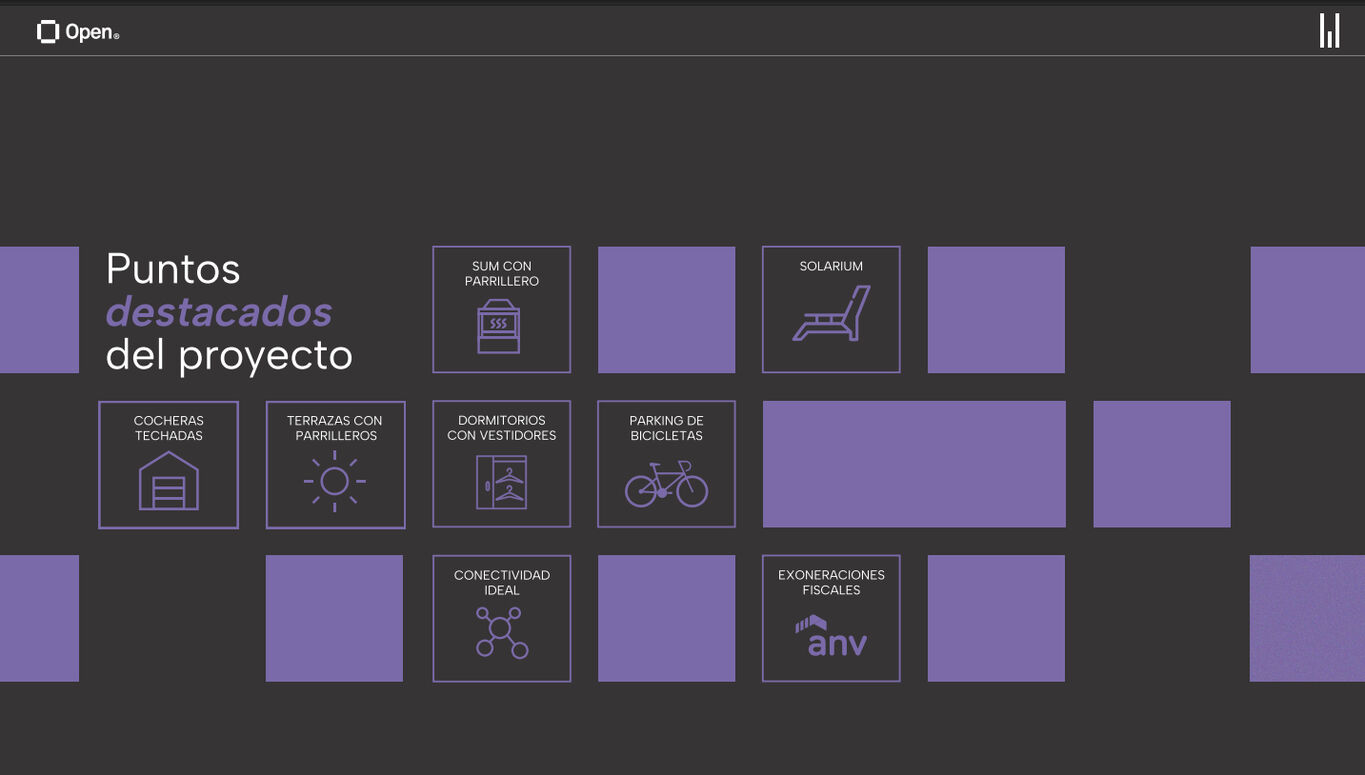This screenshot has width=1365, height=775.
Task: Click the 'COCHERAS TECHADAS' label
Action: click(168, 428)
